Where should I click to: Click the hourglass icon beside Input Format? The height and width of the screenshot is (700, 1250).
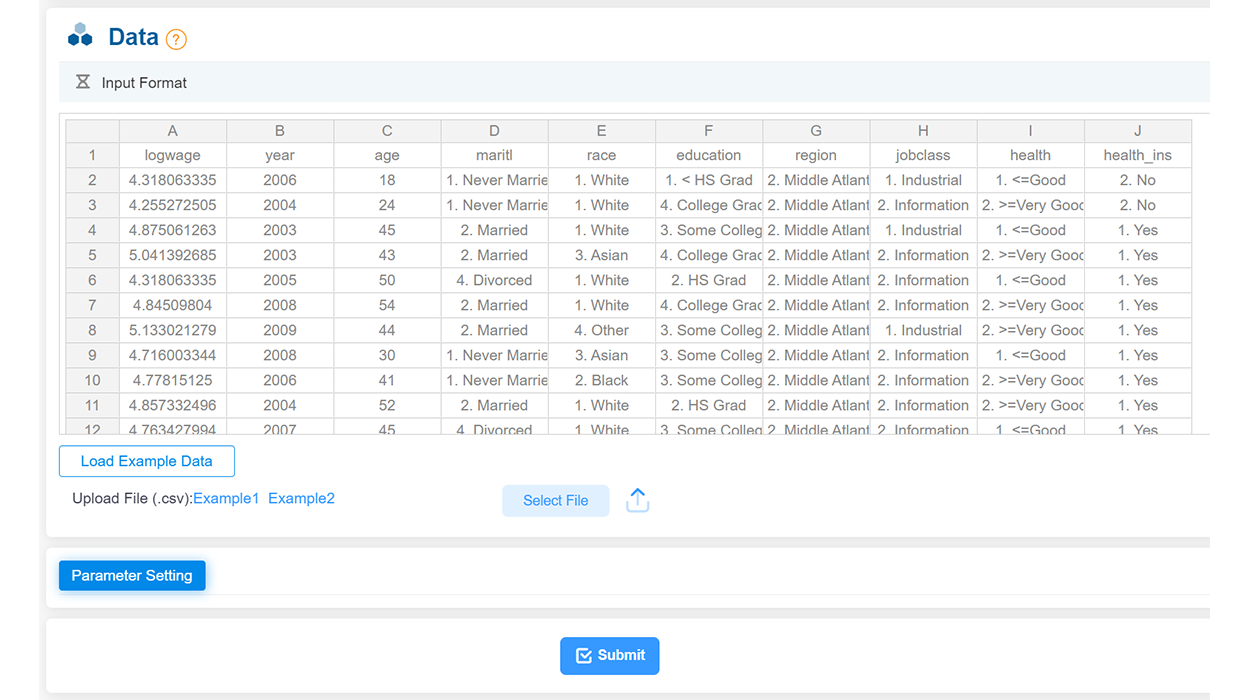[83, 82]
